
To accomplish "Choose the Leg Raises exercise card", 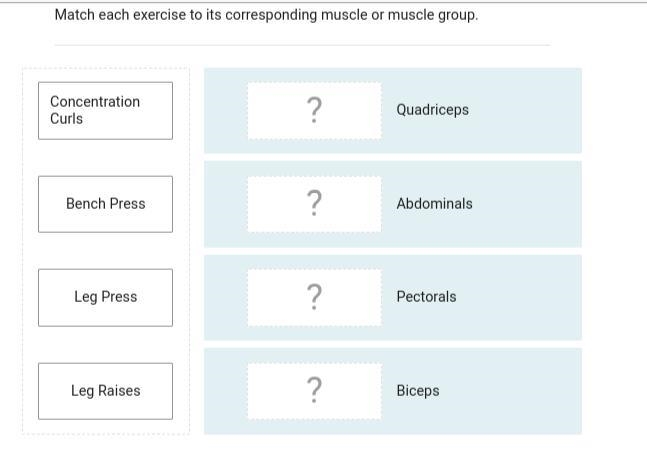I will (x=105, y=391).
